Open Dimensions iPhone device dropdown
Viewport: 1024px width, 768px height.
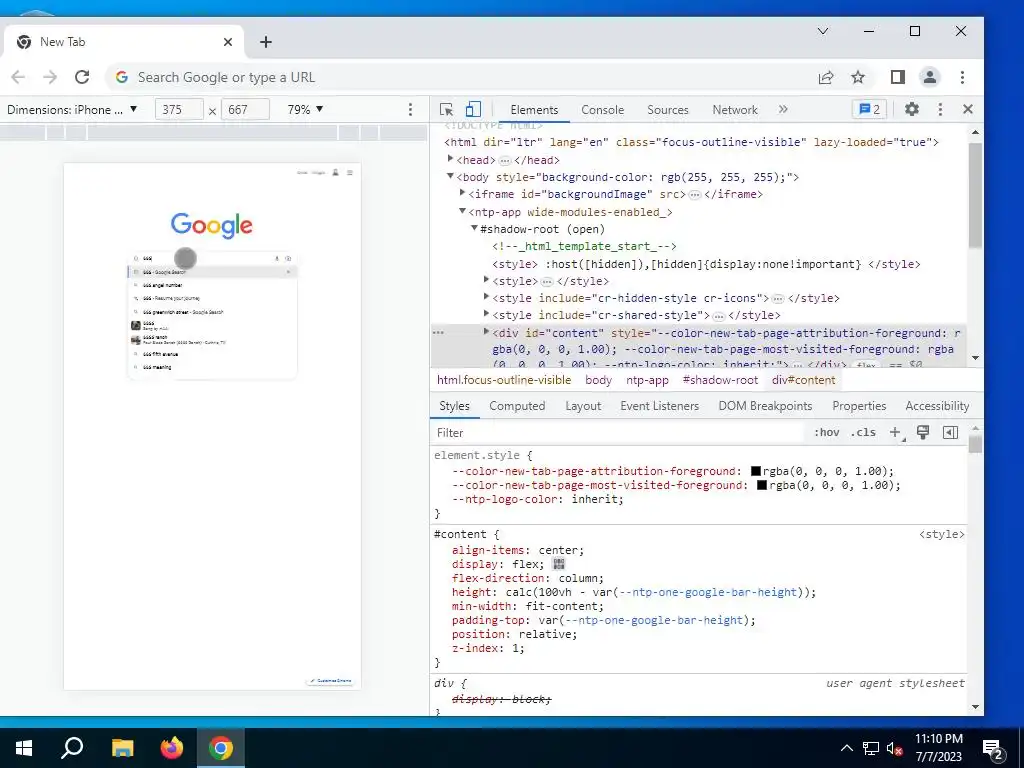pos(72,109)
